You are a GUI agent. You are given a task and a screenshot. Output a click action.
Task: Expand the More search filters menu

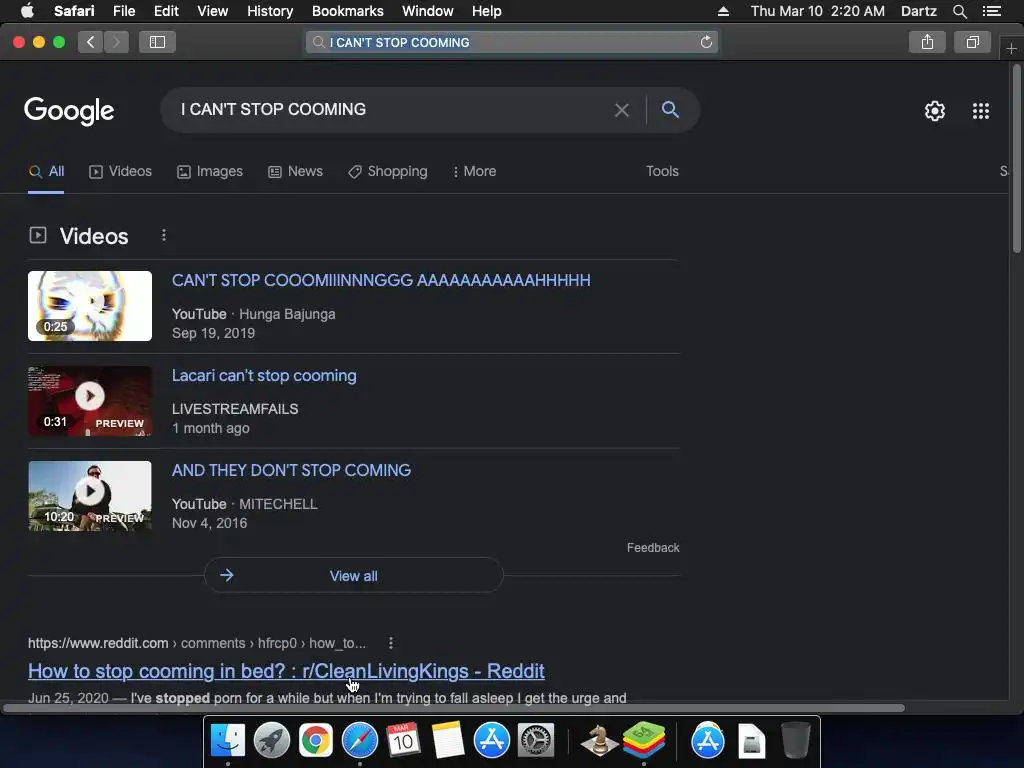coord(475,171)
